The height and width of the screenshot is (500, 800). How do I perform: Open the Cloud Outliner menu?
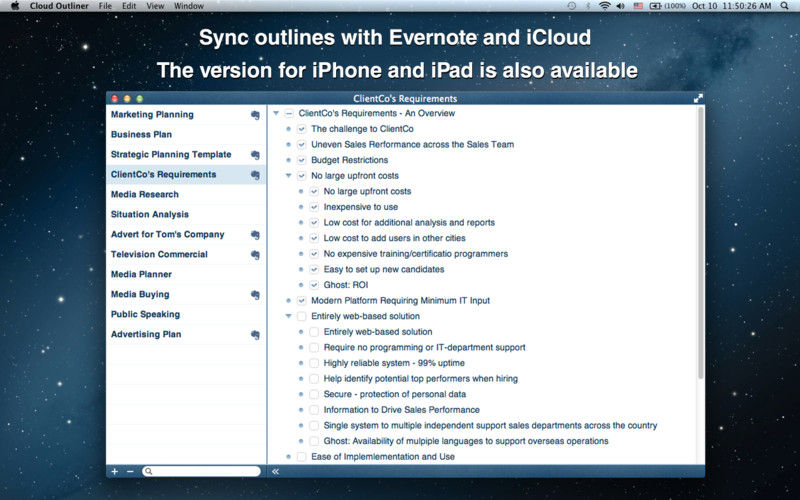point(59,6)
